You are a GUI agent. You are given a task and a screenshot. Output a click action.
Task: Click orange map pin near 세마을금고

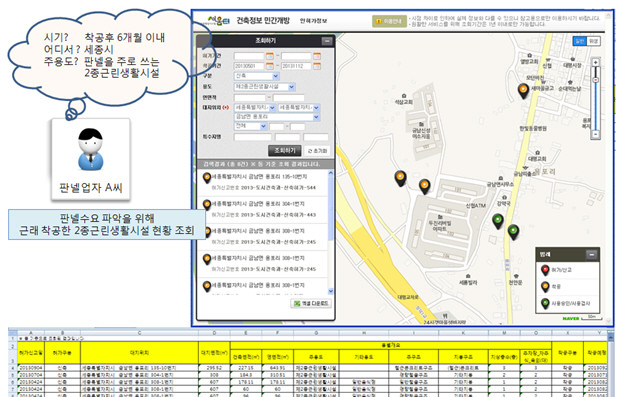coord(523,91)
